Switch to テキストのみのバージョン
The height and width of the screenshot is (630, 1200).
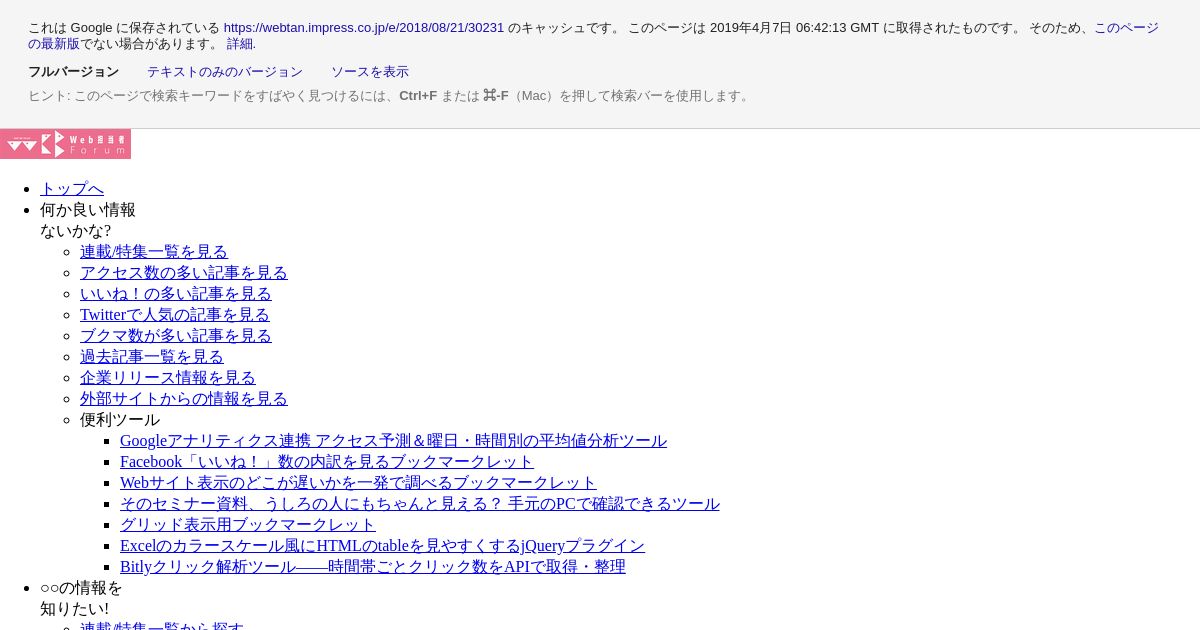click(x=225, y=72)
